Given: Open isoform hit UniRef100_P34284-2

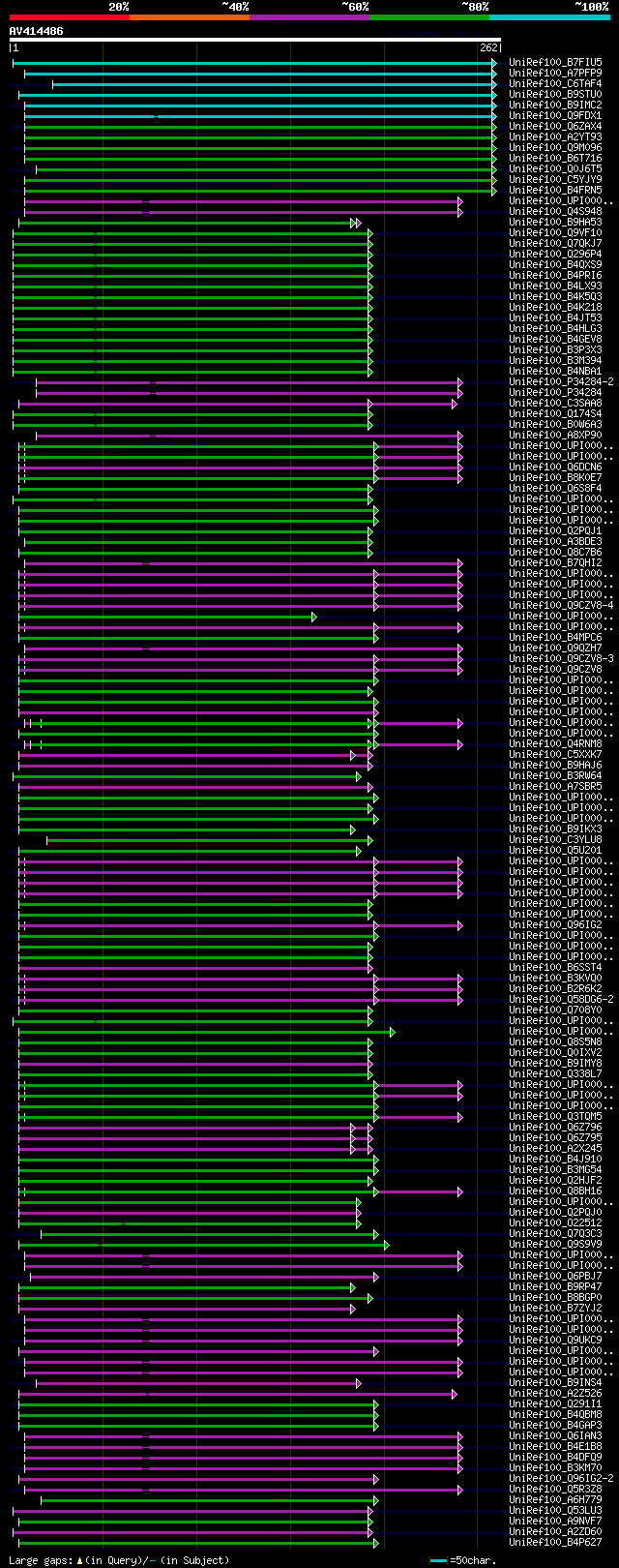Looking at the screenshot, I should point(561,381).
